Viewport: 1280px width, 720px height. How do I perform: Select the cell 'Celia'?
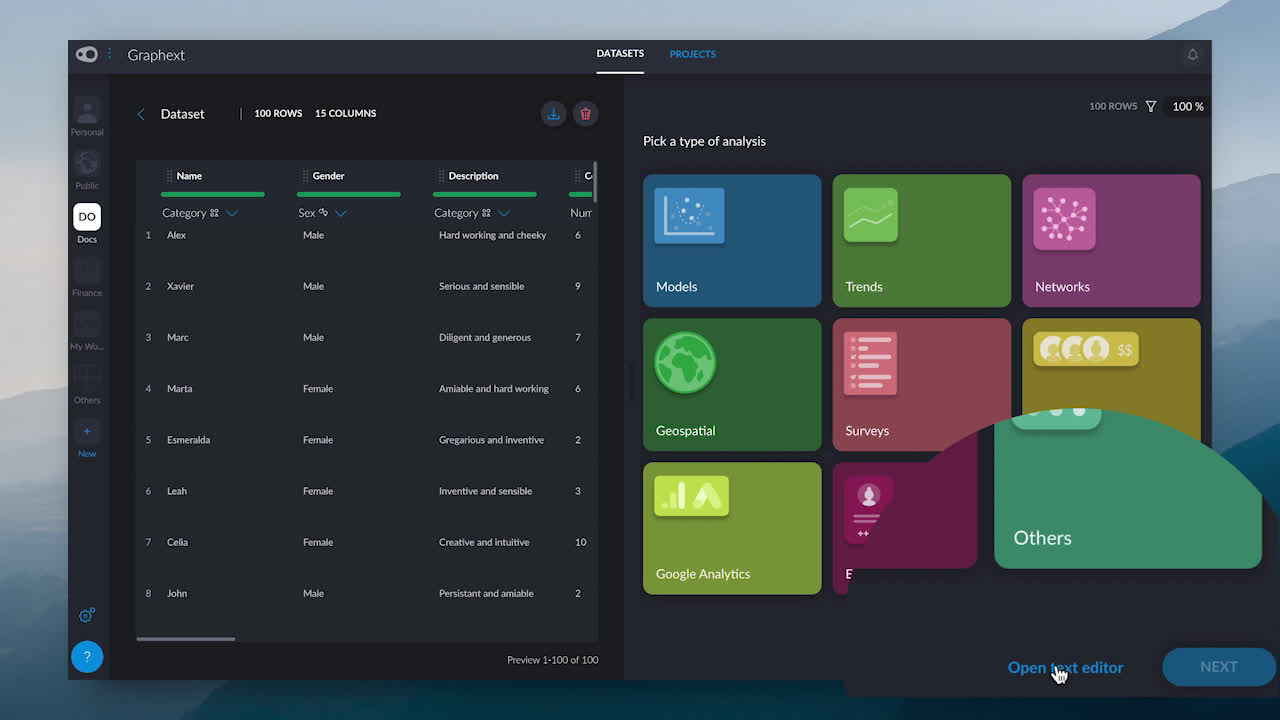tap(177, 542)
